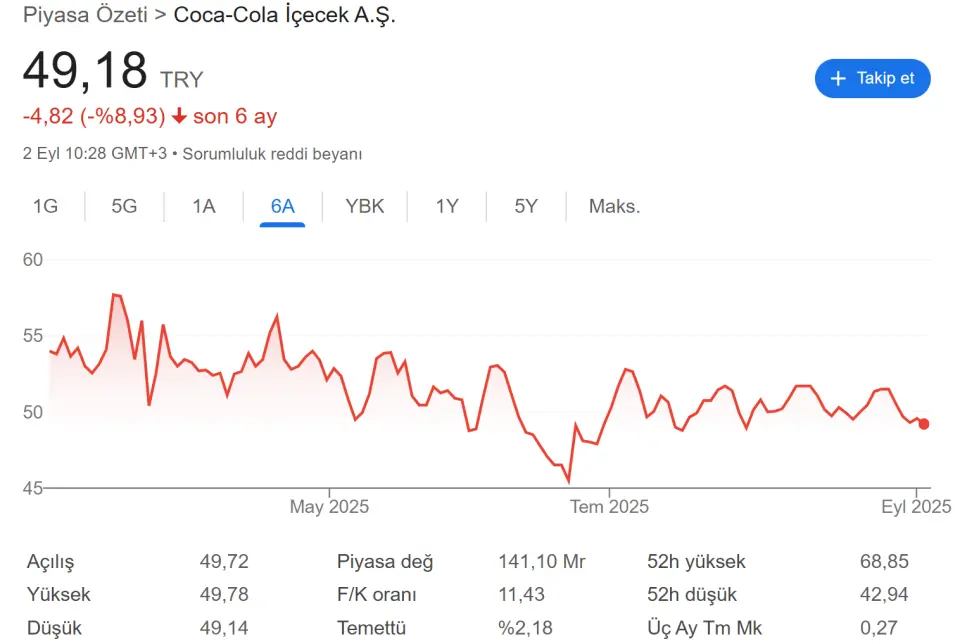
Task: Select the Maks. range tab
Action: [615, 206]
